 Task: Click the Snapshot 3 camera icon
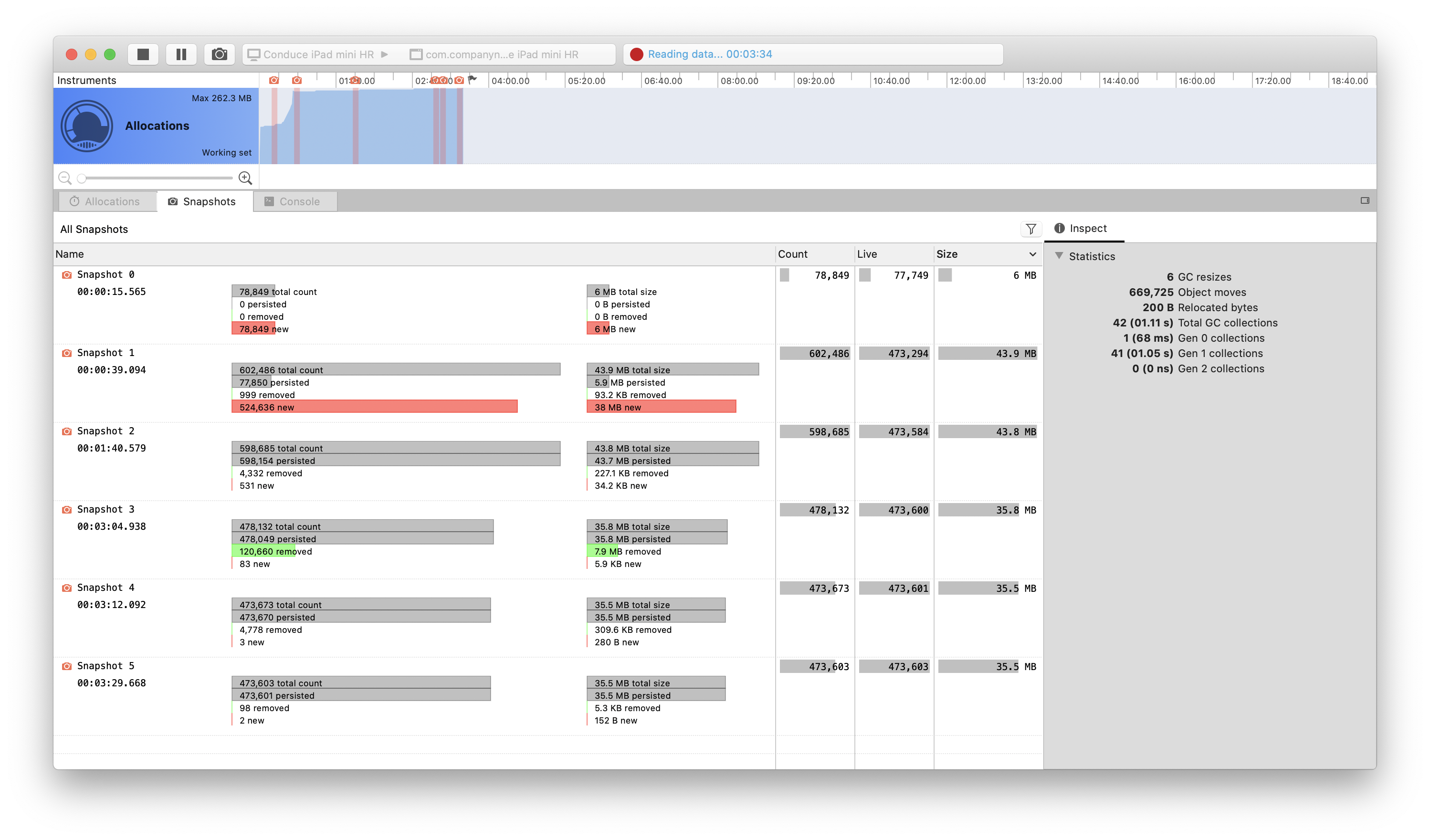(66, 510)
